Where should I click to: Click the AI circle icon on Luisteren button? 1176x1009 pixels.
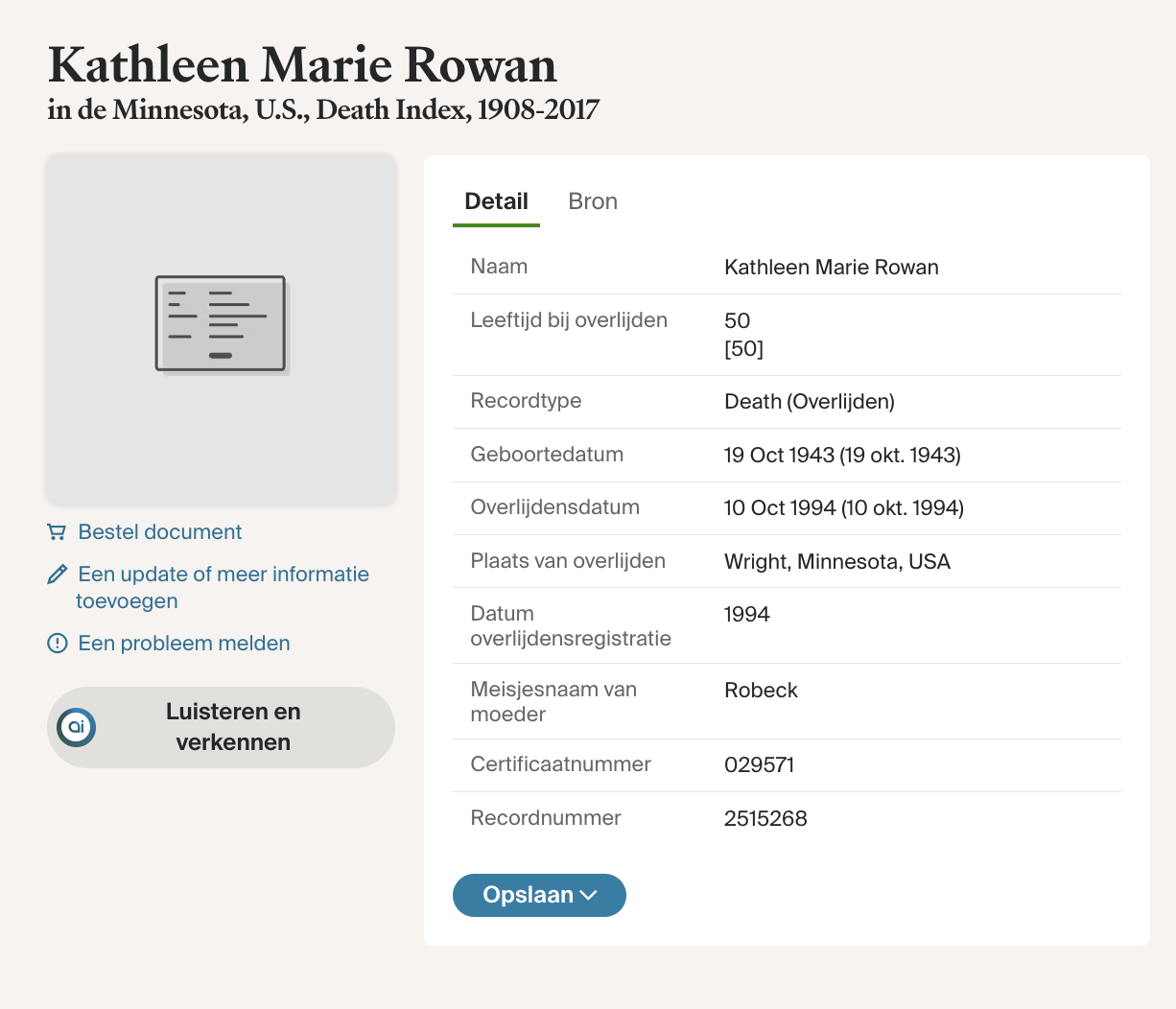tap(77, 727)
